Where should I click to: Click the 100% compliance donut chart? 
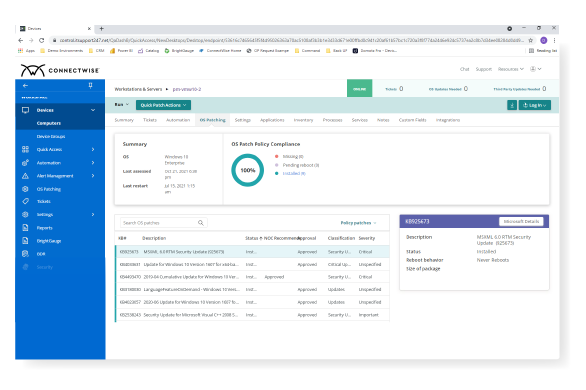[x=247, y=170]
